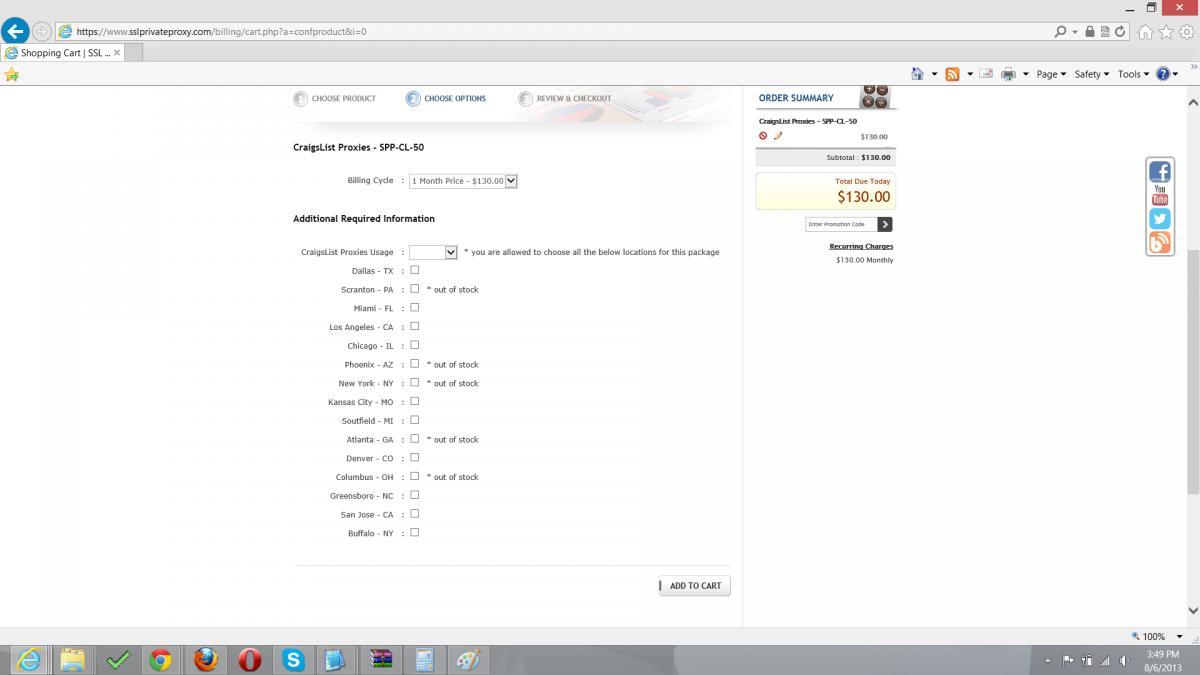Open the Billing Cycle dropdown
Image resolution: width=1200 pixels, height=675 pixels.
463,181
